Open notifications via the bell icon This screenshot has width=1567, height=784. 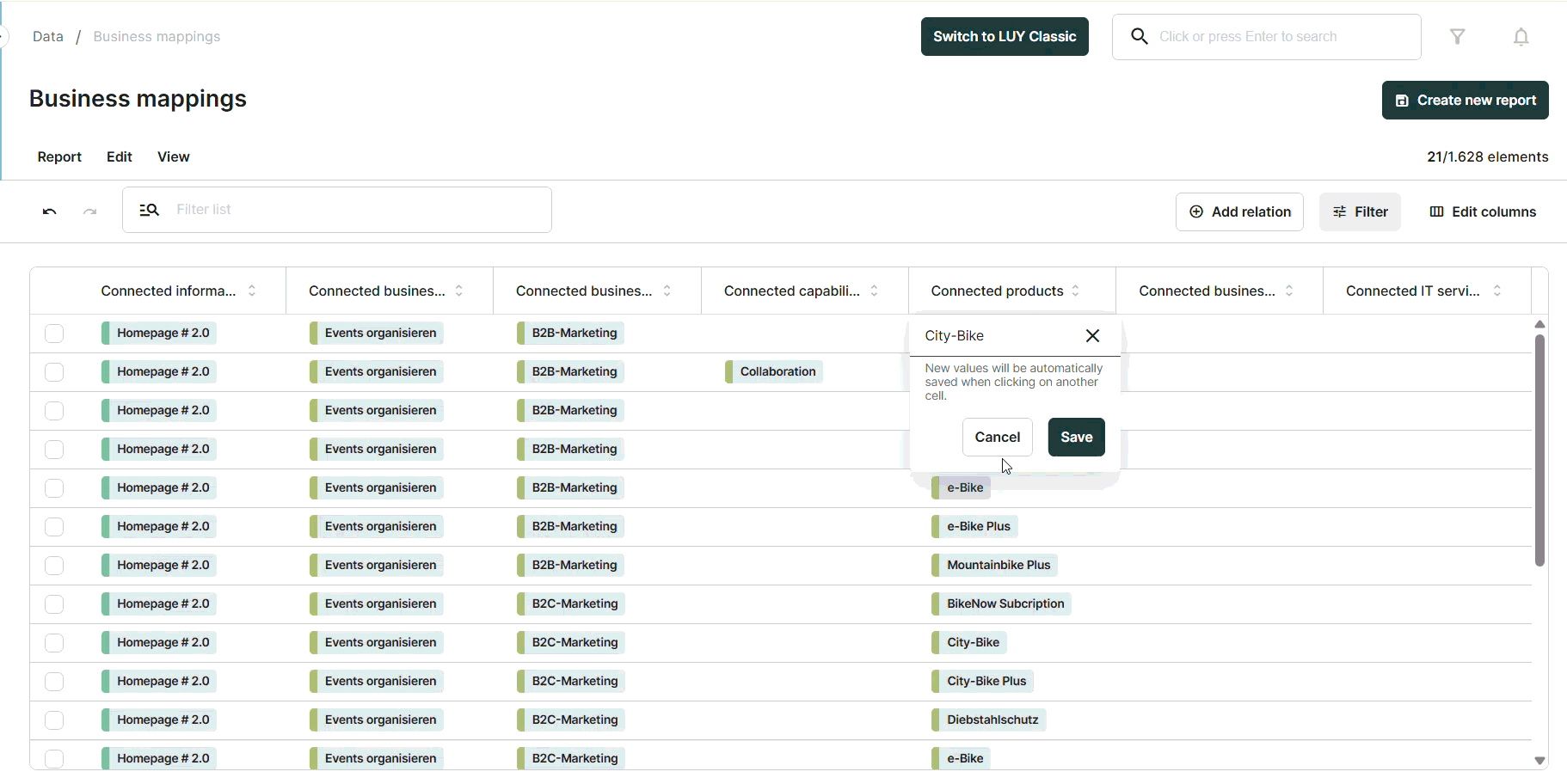coord(1521,36)
